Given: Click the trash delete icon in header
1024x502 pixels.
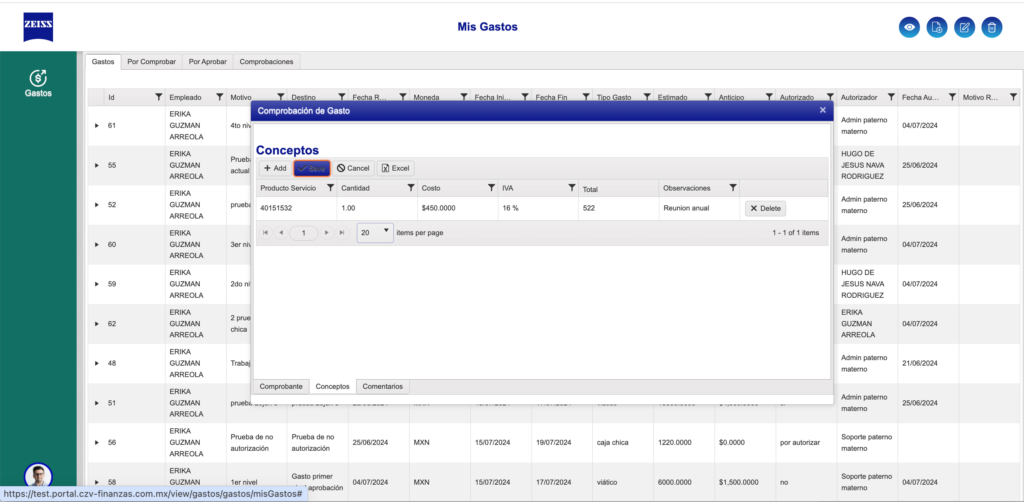Looking at the screenshot, I should tap(991, 27).
